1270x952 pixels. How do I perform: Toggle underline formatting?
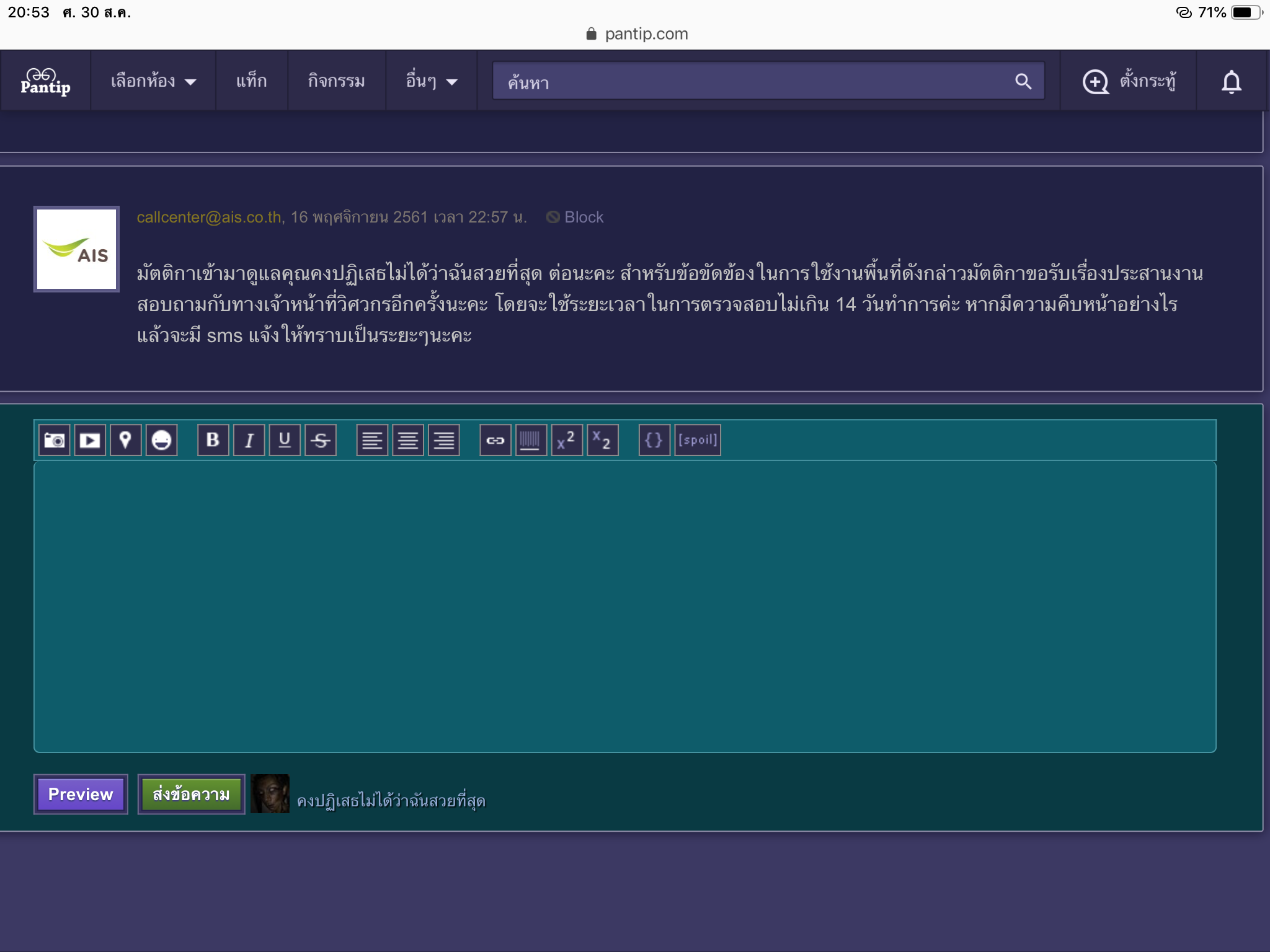point(285,440)
